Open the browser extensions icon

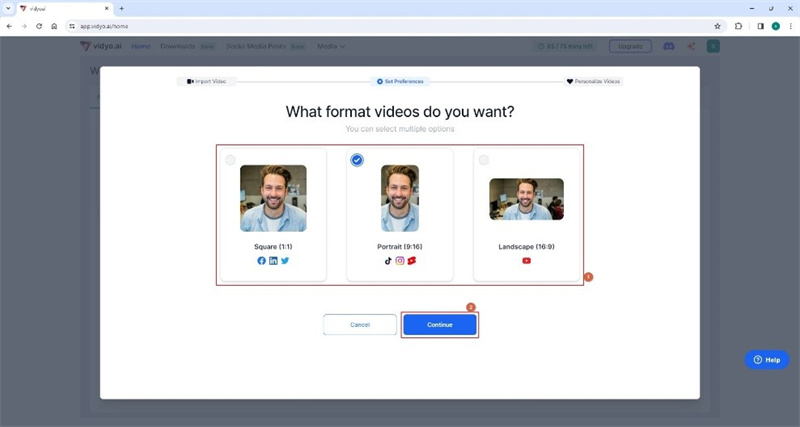coord(738,26)
